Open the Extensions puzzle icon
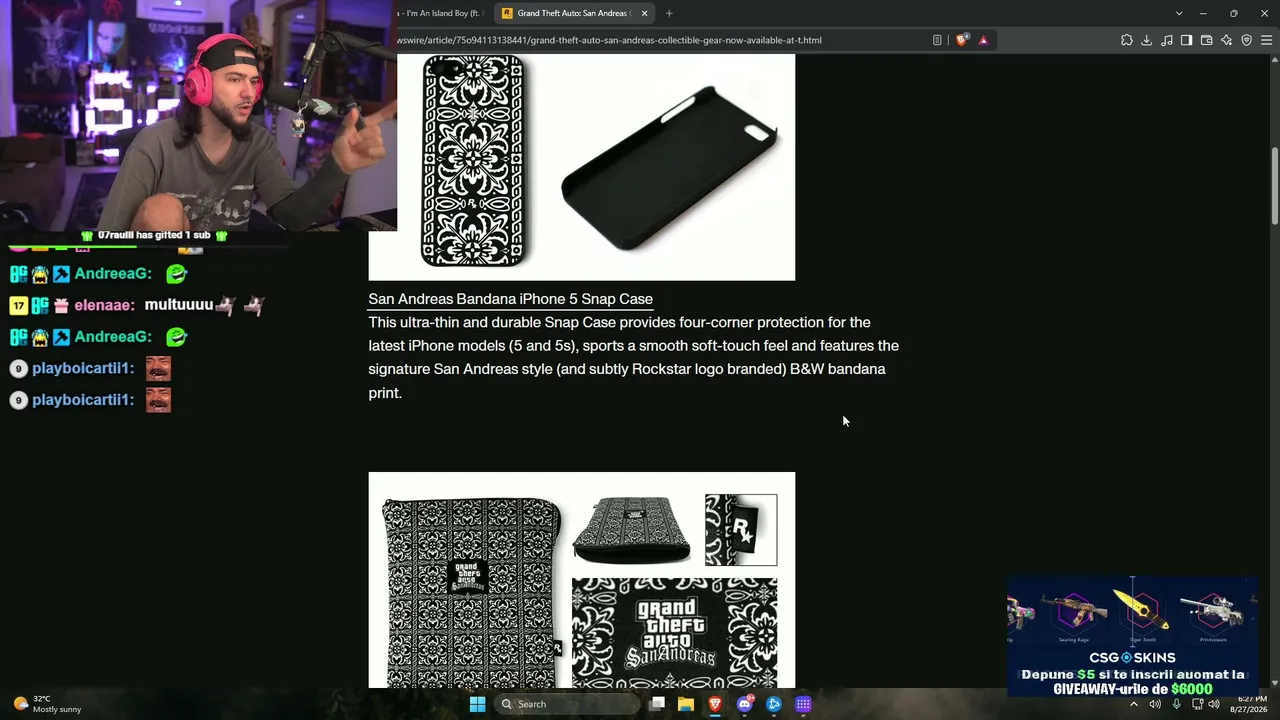 1127,40
